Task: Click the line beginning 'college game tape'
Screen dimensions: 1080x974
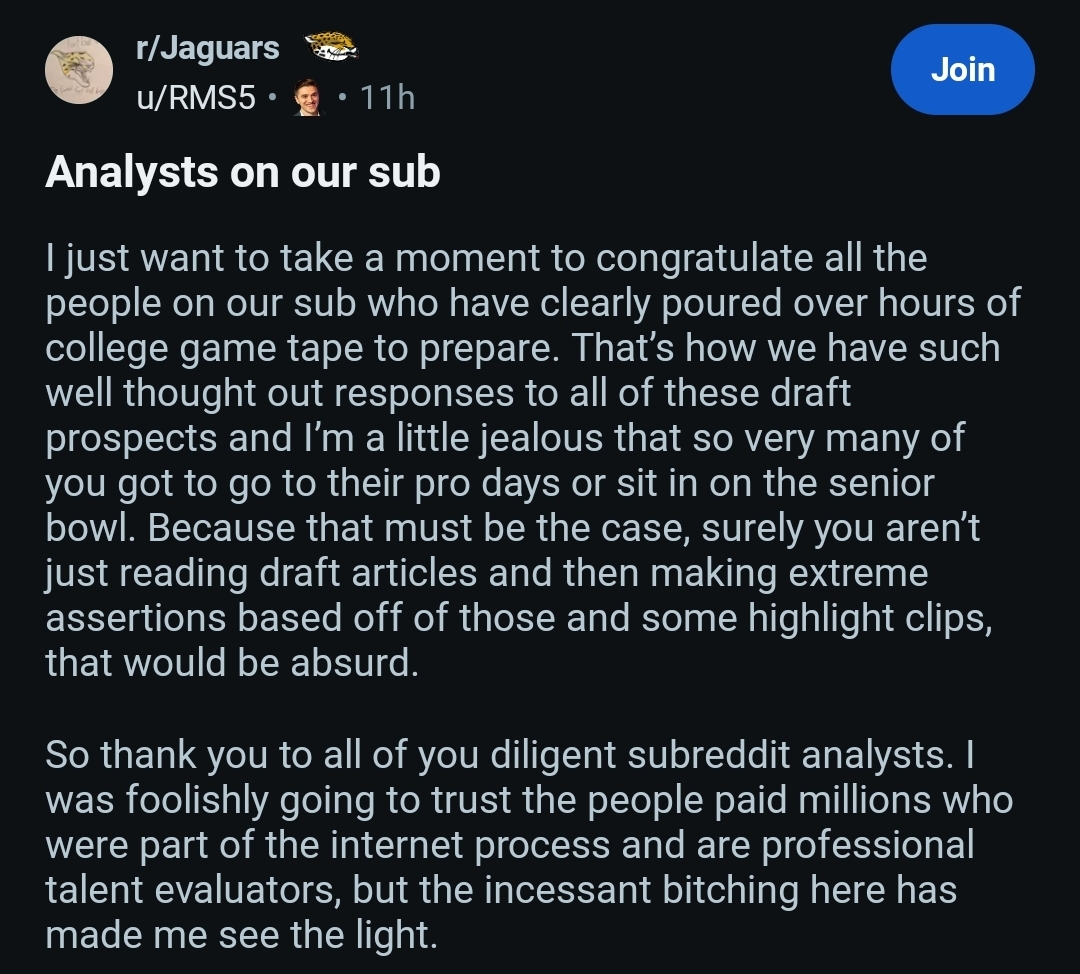Action: (523, 348)
